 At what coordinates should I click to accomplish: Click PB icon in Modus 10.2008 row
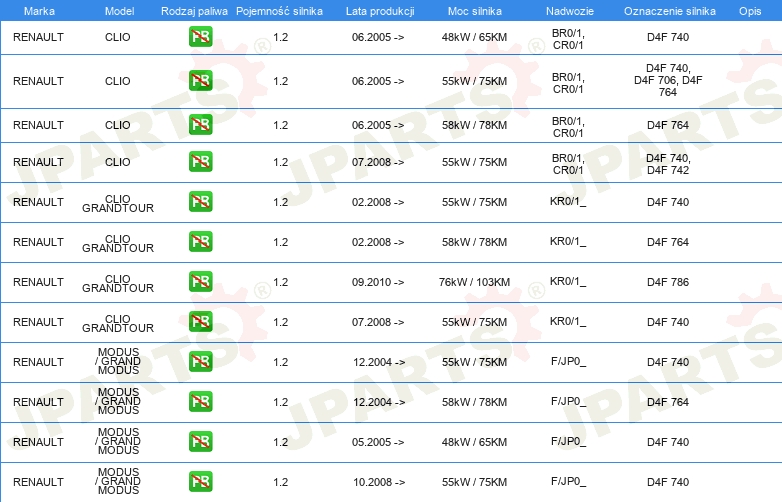coord(200,482)
